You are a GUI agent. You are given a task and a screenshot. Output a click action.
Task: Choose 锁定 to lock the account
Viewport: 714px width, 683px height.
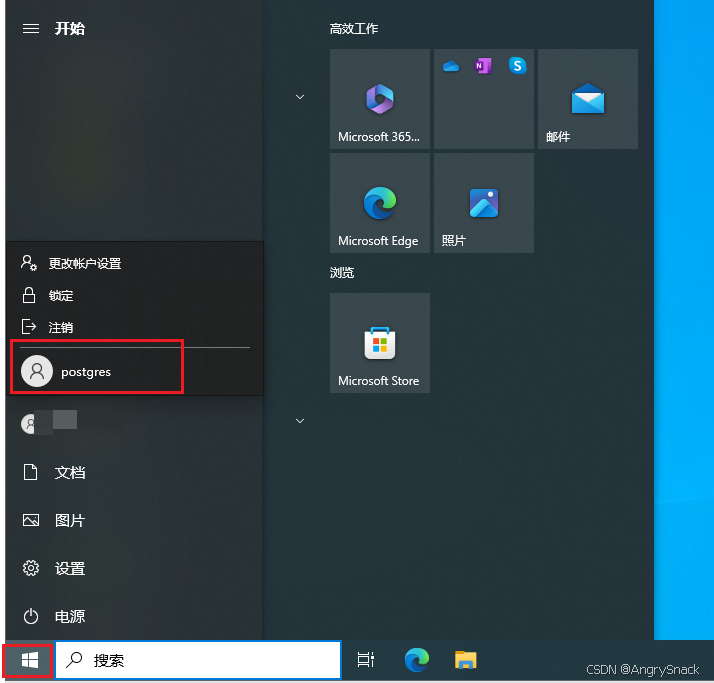(135, 296)
